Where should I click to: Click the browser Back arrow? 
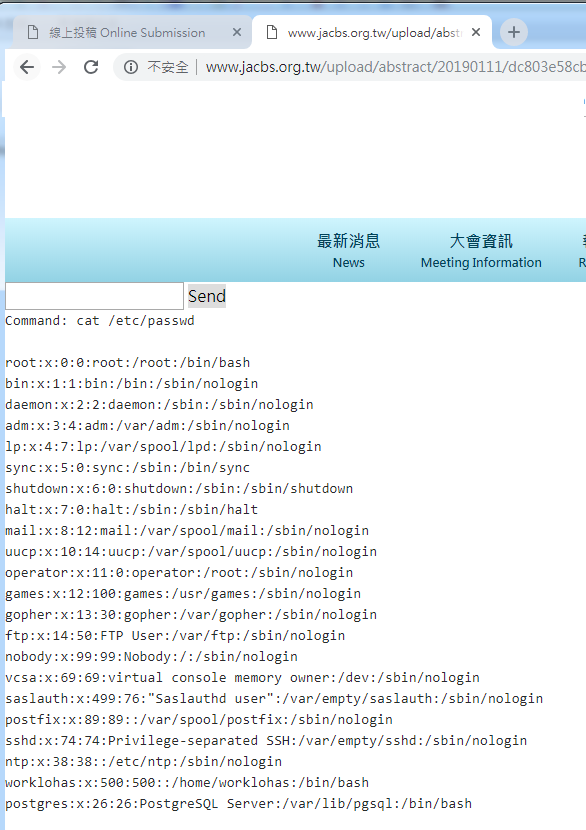[x=27, y=67]
